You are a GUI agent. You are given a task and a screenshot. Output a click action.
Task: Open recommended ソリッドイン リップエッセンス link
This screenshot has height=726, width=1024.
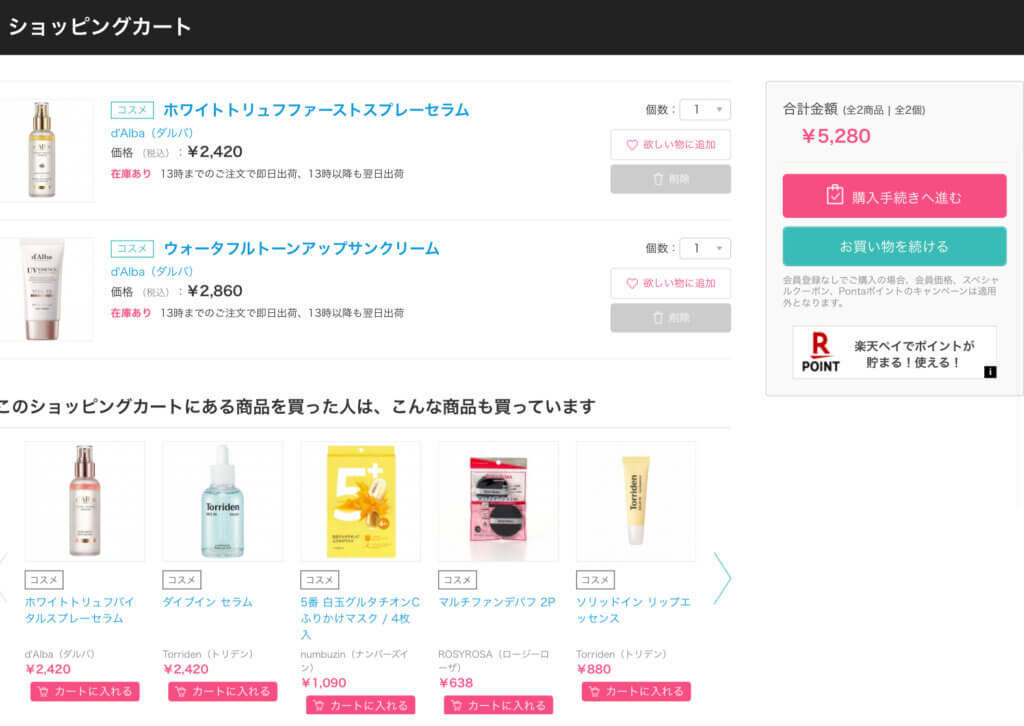click(633, 610)
